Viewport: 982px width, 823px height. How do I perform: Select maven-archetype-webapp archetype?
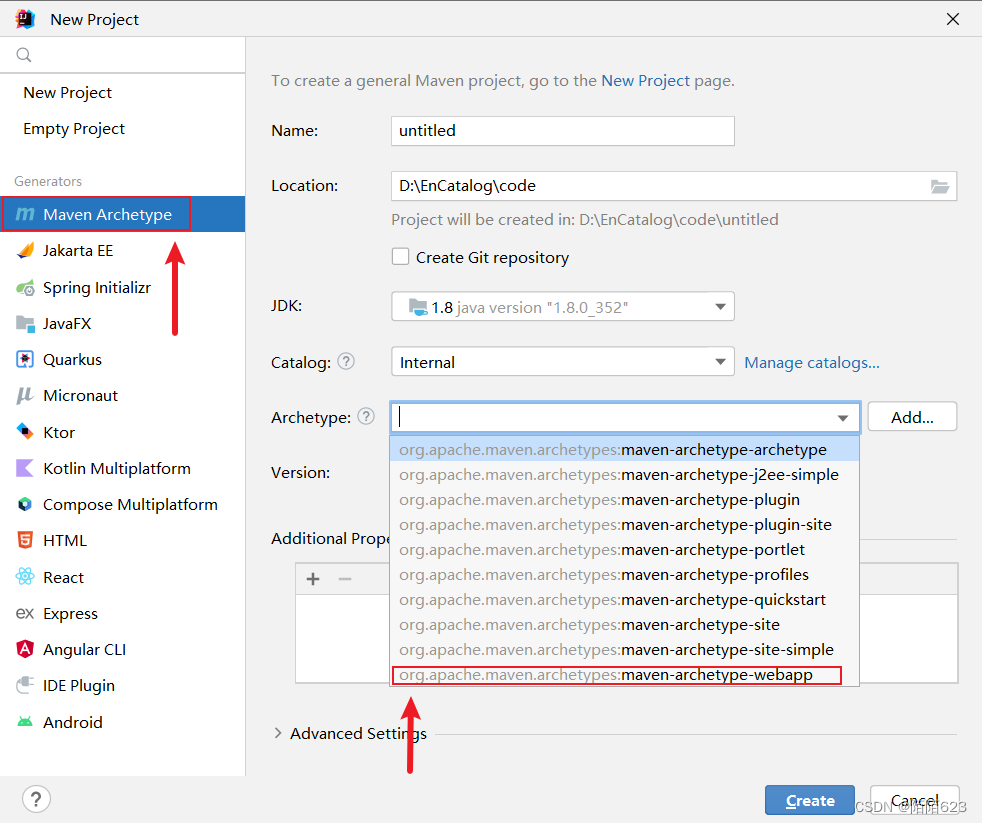coord(624,675)
